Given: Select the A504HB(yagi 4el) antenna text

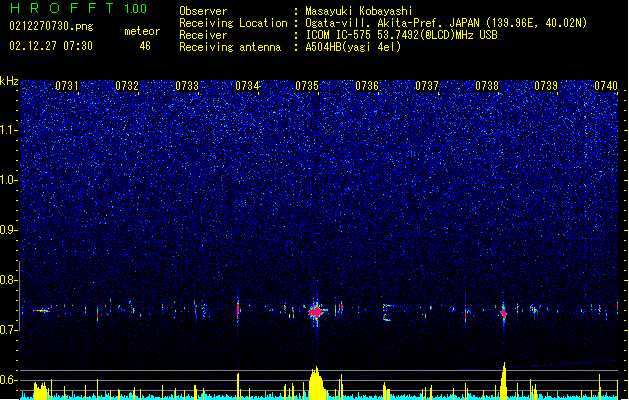Looking at the screenshot, I should pyautogui.click(x=353, y=47).
